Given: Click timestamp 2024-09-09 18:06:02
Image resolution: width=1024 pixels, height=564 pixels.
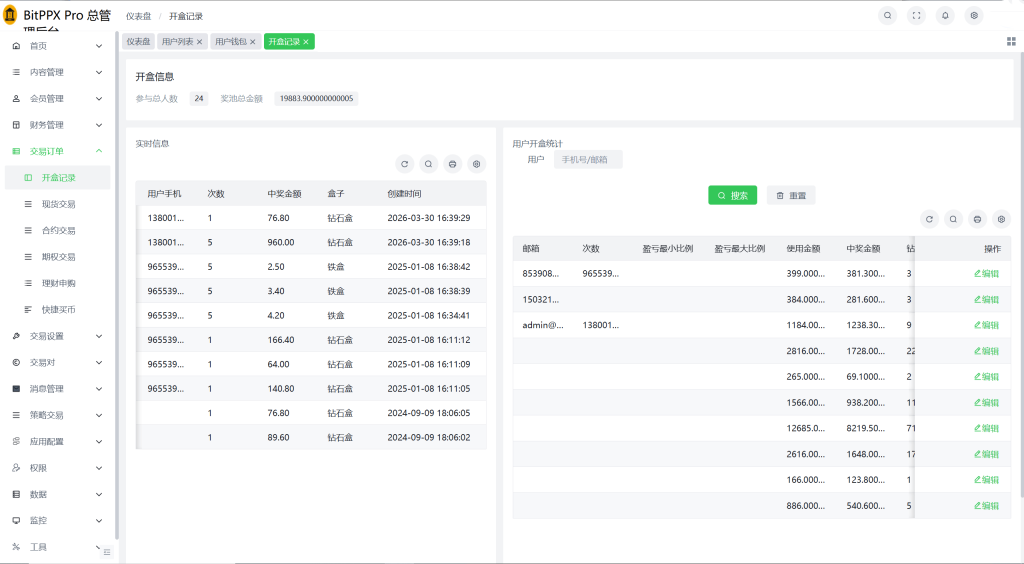Looking at the screenshot, I should point(428,437).
